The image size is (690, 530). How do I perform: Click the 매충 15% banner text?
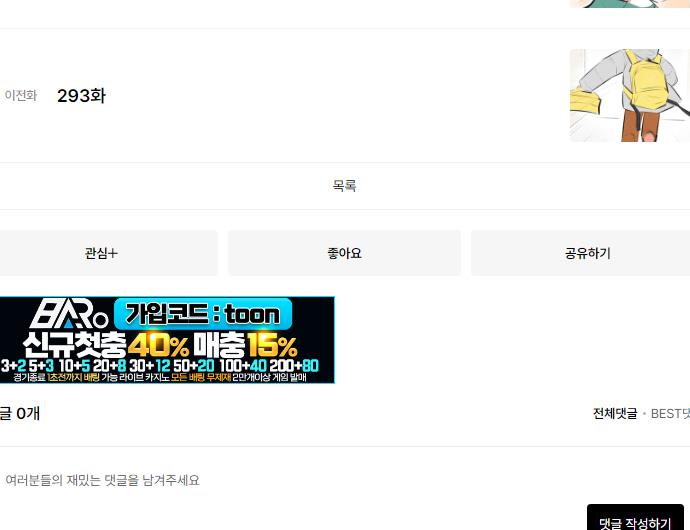point(246,345)
